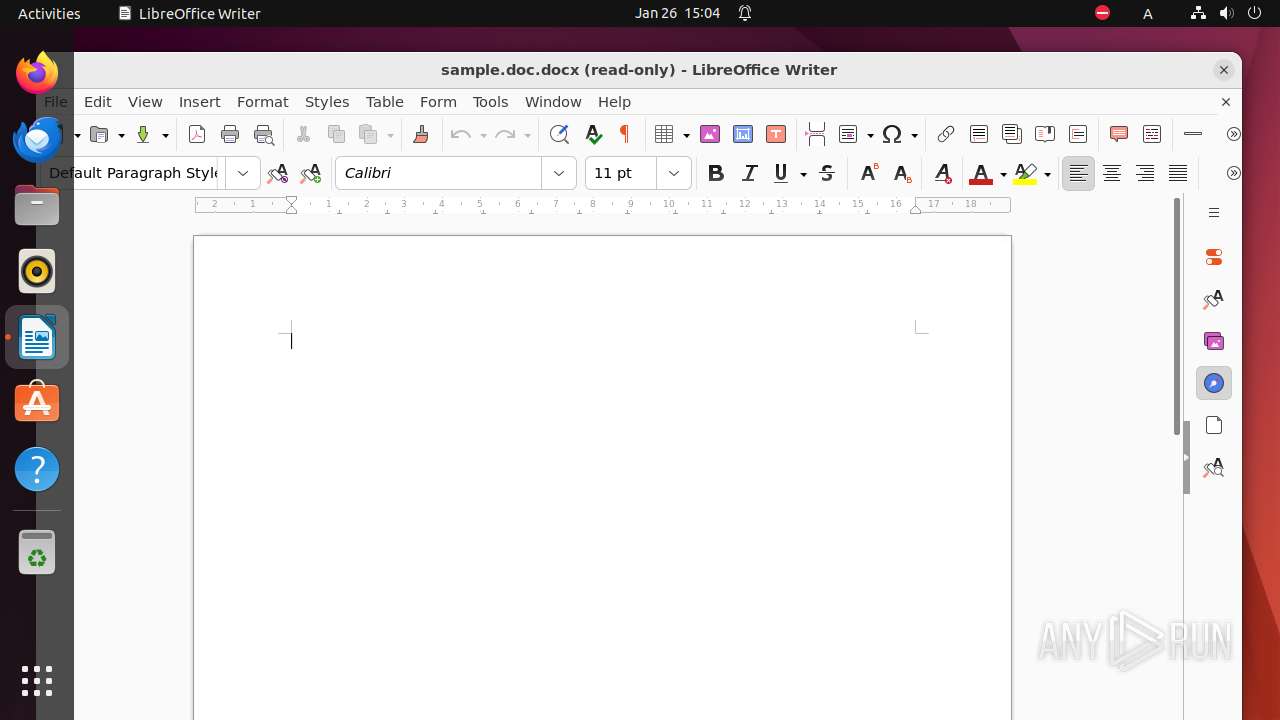
Task: Center text horizontally
Action: pos(1112,173)
